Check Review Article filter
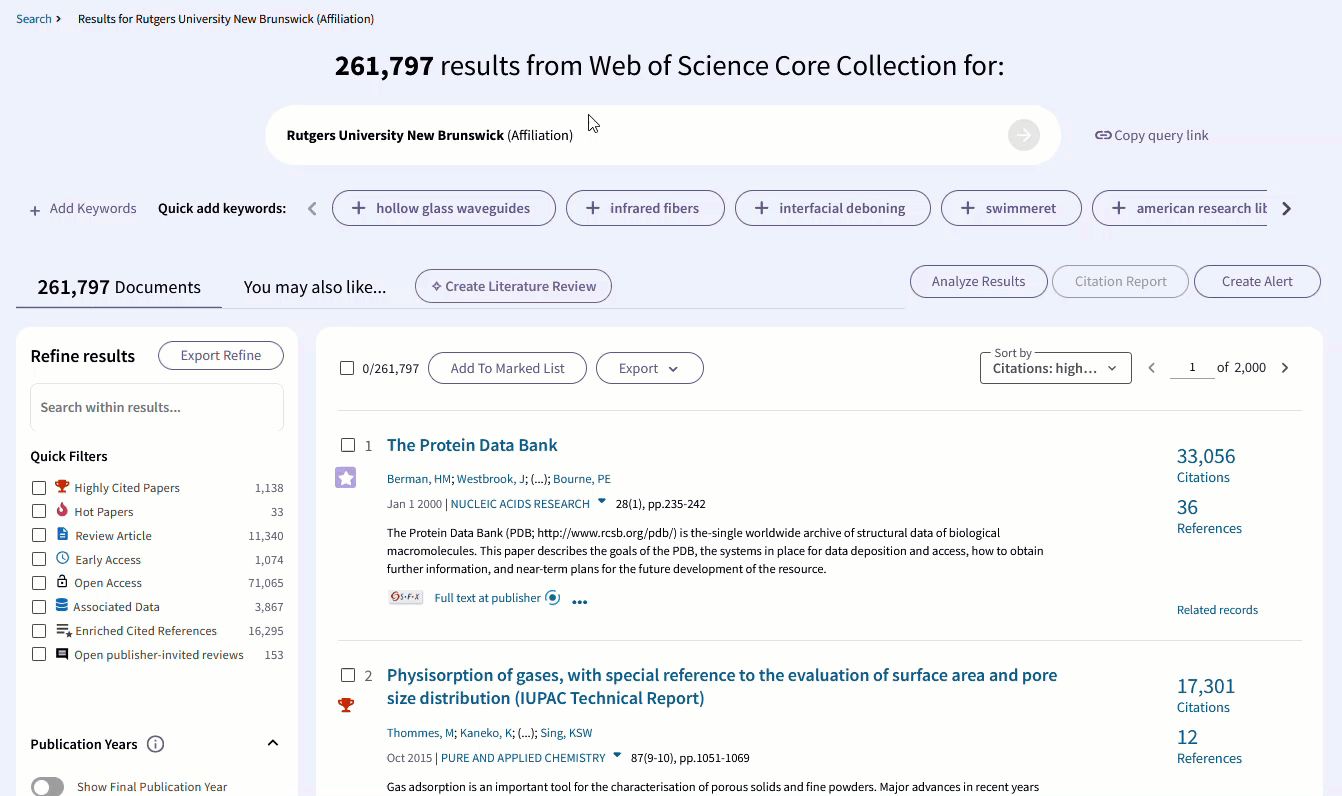Viewport: 1342px width, 796px height. pos(39,536)
